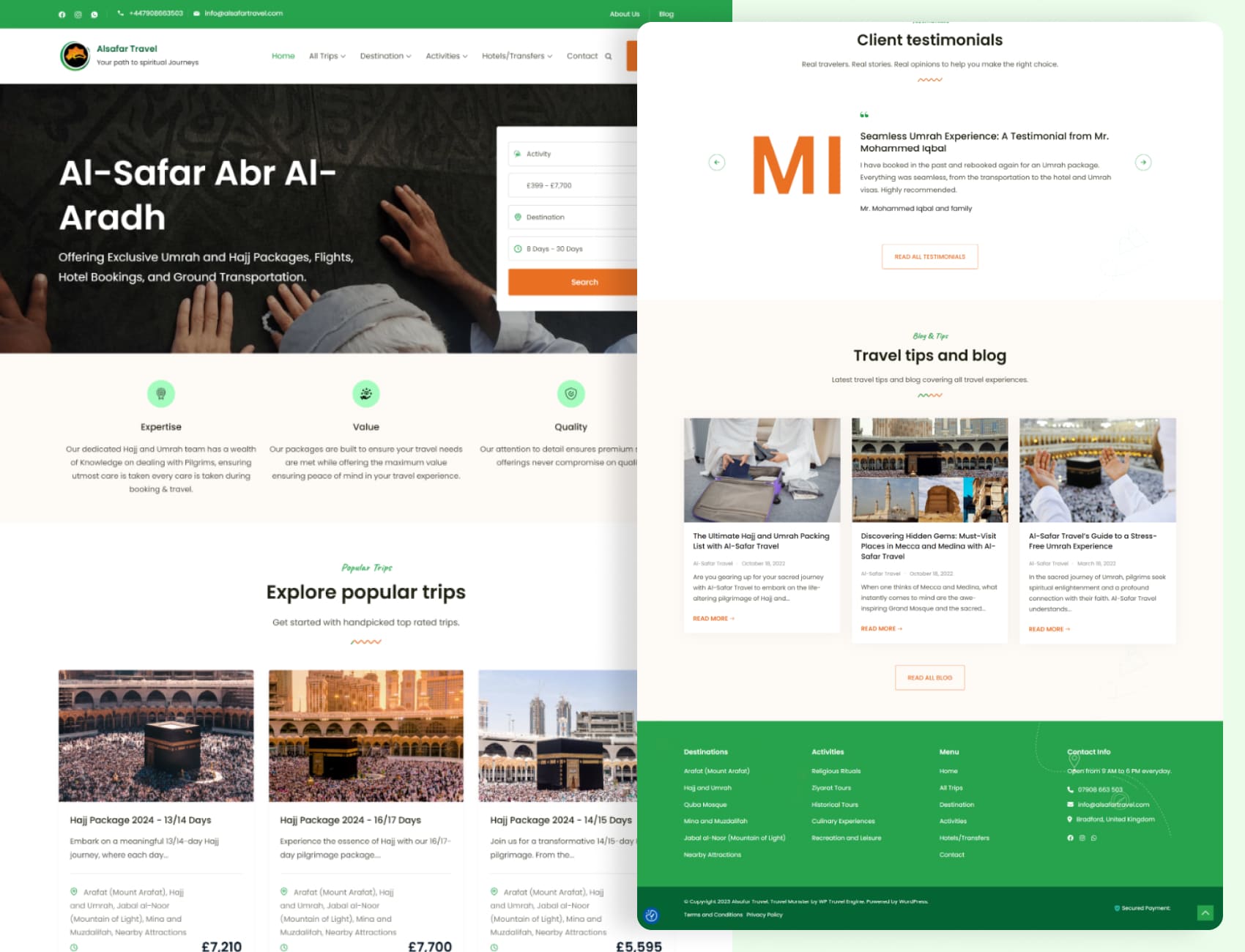This screenshot has width=1245, height=952.
Task: Open the Hajj Package 2024 - 16/17 Days title
Action: coord(351,820)
